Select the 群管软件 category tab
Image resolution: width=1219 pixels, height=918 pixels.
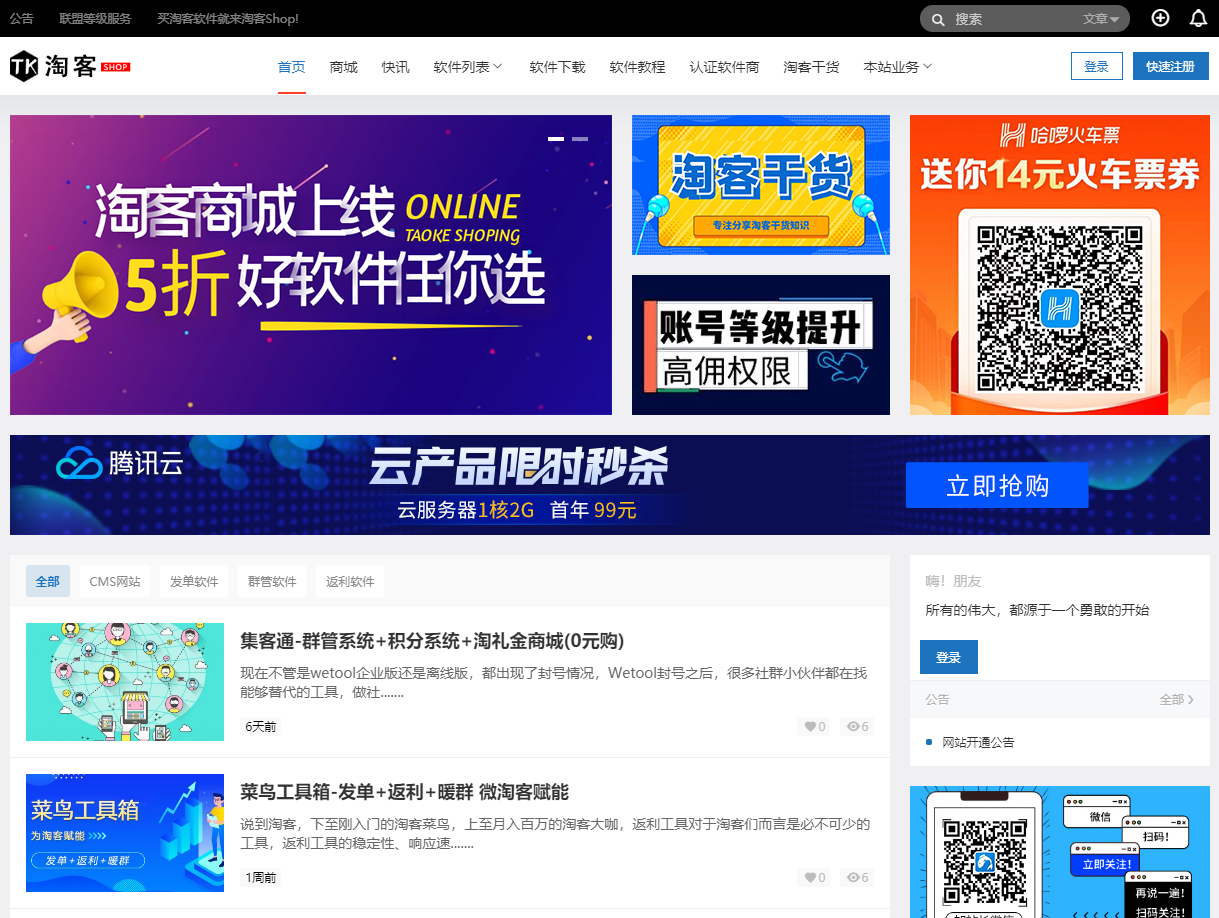tap(272, 581)
